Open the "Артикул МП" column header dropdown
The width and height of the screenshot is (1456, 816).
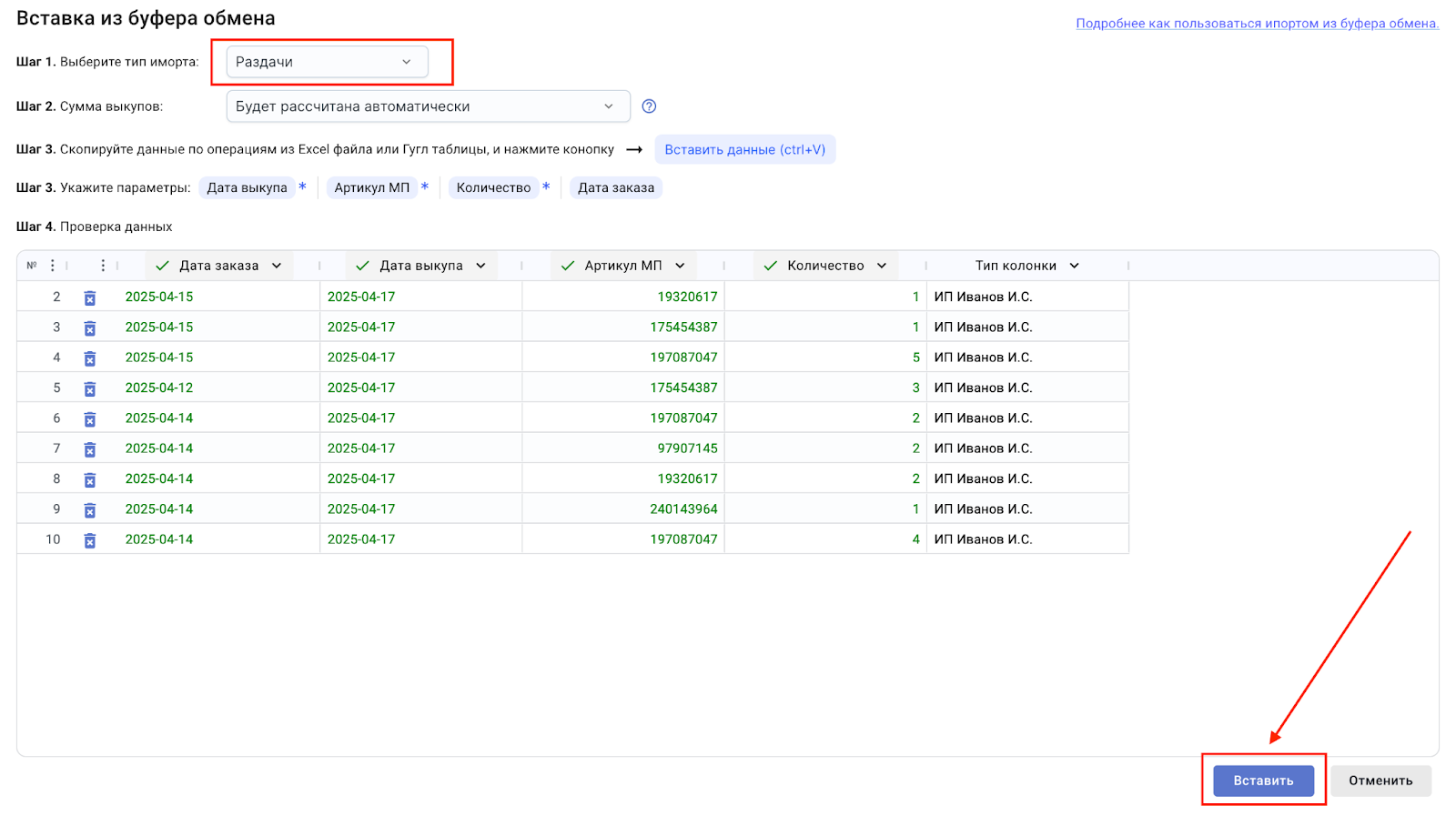(x=624, y=266)
